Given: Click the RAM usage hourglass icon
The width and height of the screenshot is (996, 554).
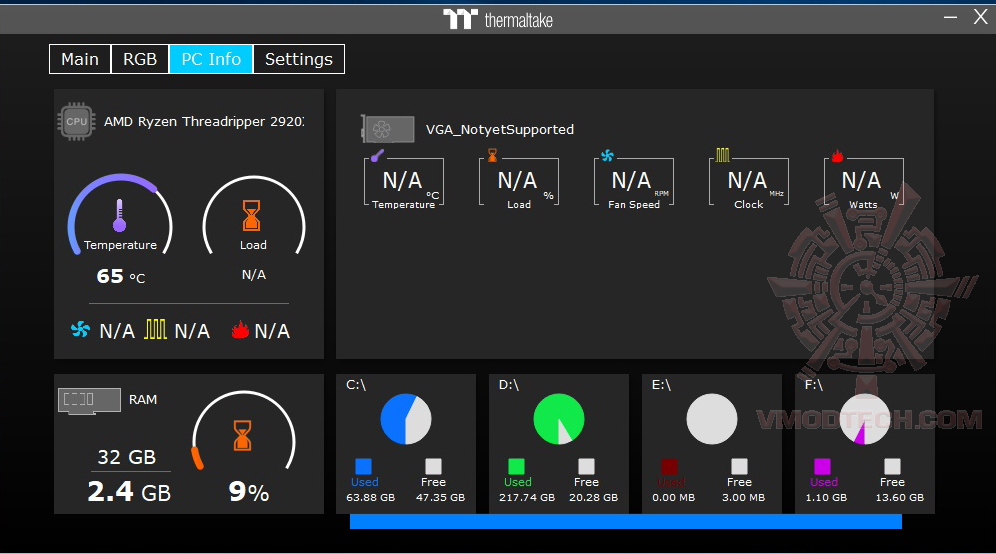Looking at the screenshot, I should point(242,435).
